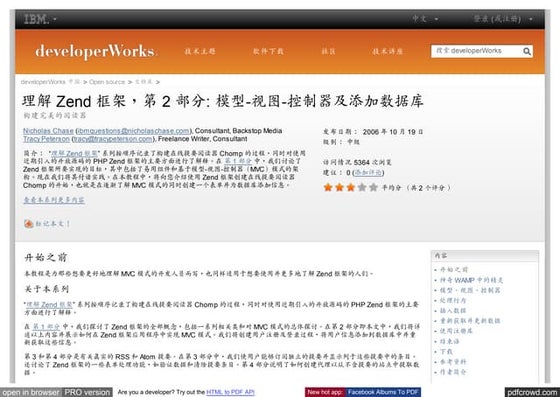
Task: Open the 软件下载 menu
Action: coord(268,51)
